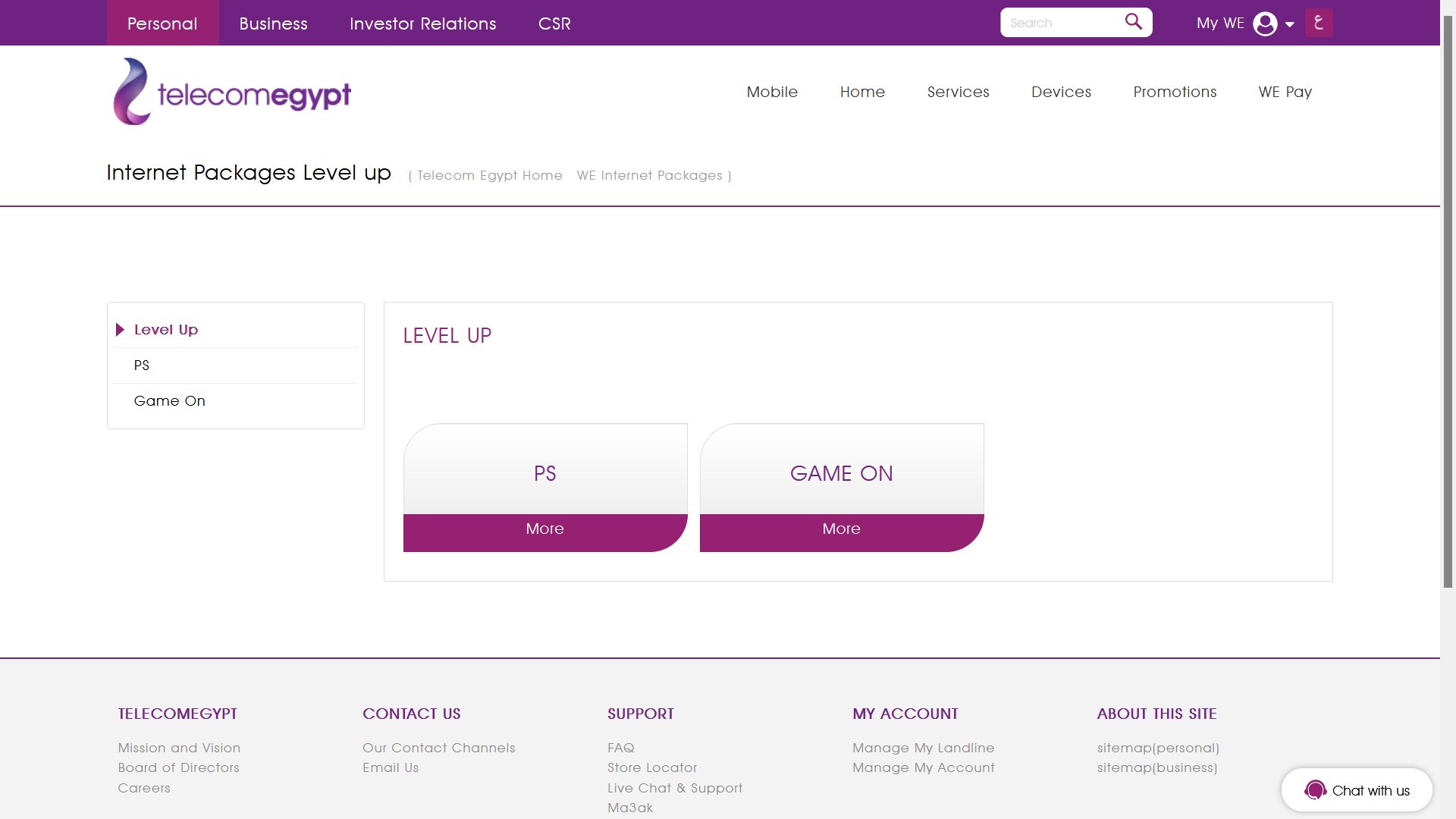Click More under GAME ON
The width and height of the screenshot is (1456, 819).
tap(842, 533)
